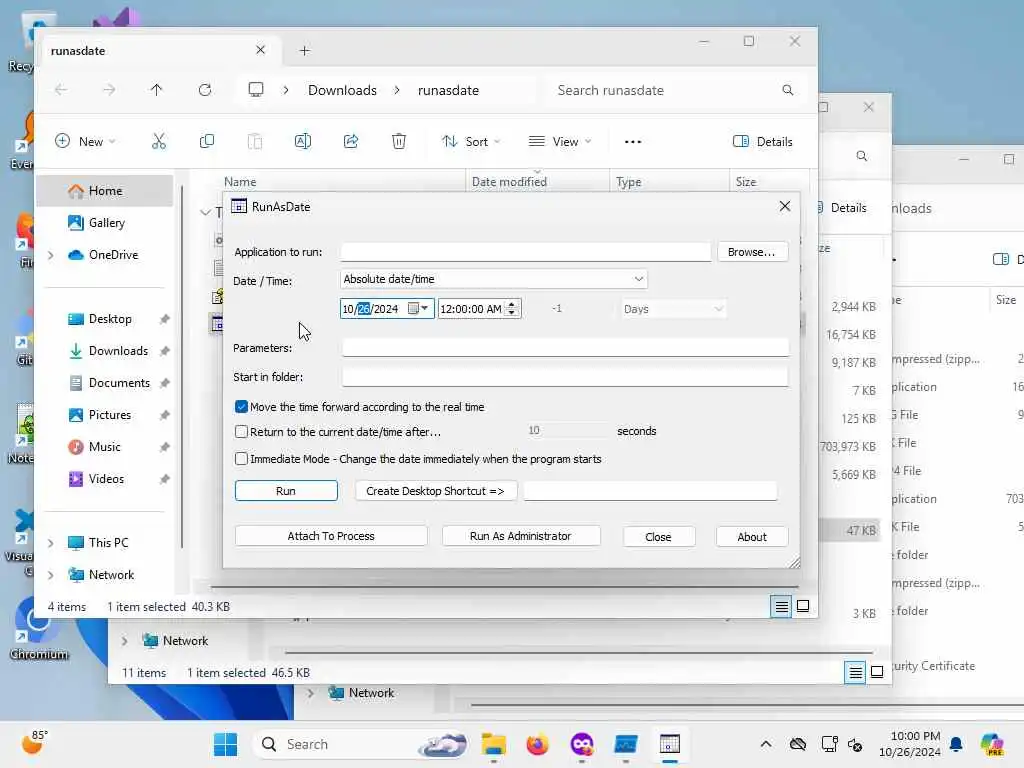
Task: Click the Close button in RunAsDate dialog
Action: coord(658,537)
